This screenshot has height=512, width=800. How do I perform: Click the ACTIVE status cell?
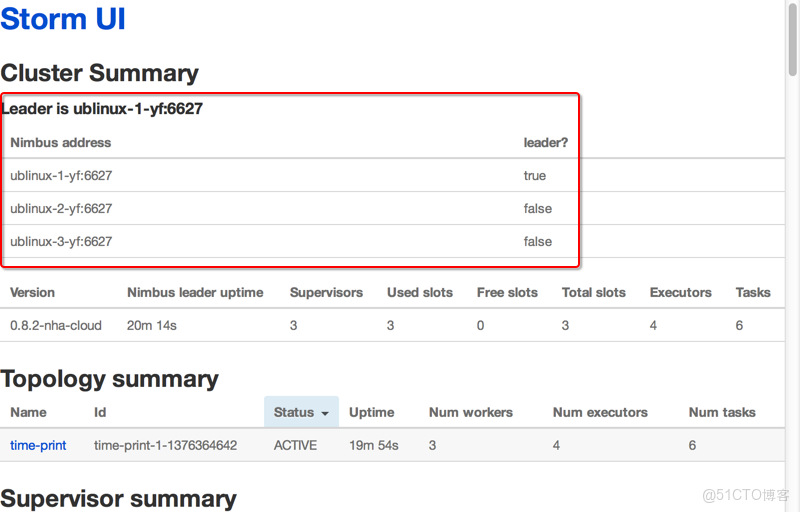295,445
